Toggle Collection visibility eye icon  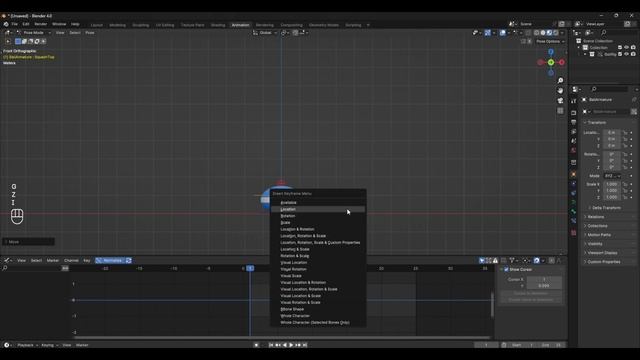coord(627,48)
